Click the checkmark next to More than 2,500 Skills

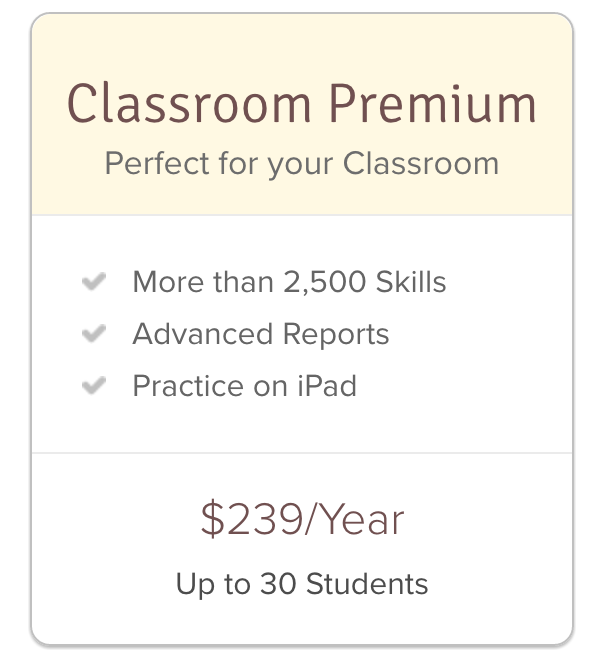tap(94, 282)
